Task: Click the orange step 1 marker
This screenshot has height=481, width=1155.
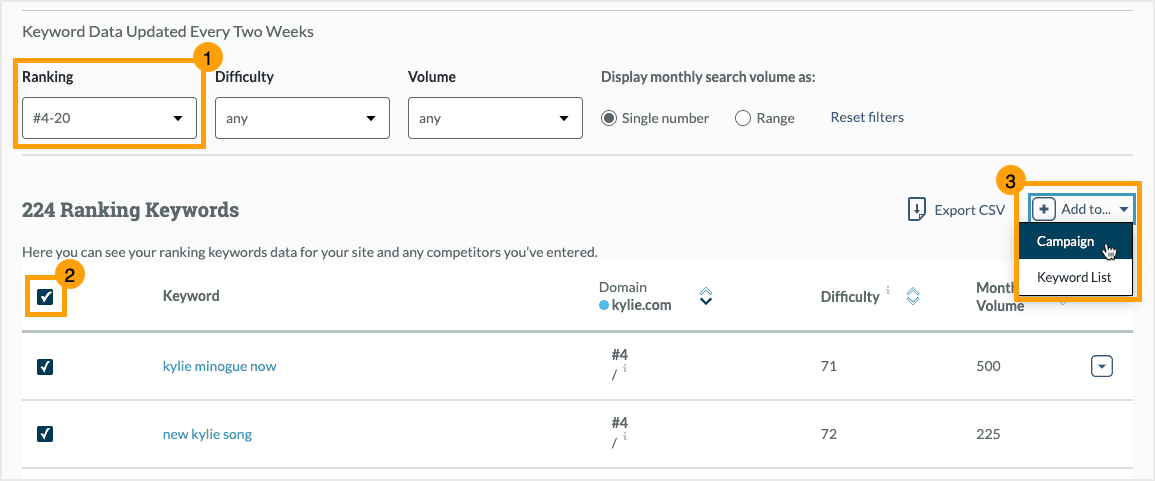Action: pyautogui.click(x=205, y=58)
